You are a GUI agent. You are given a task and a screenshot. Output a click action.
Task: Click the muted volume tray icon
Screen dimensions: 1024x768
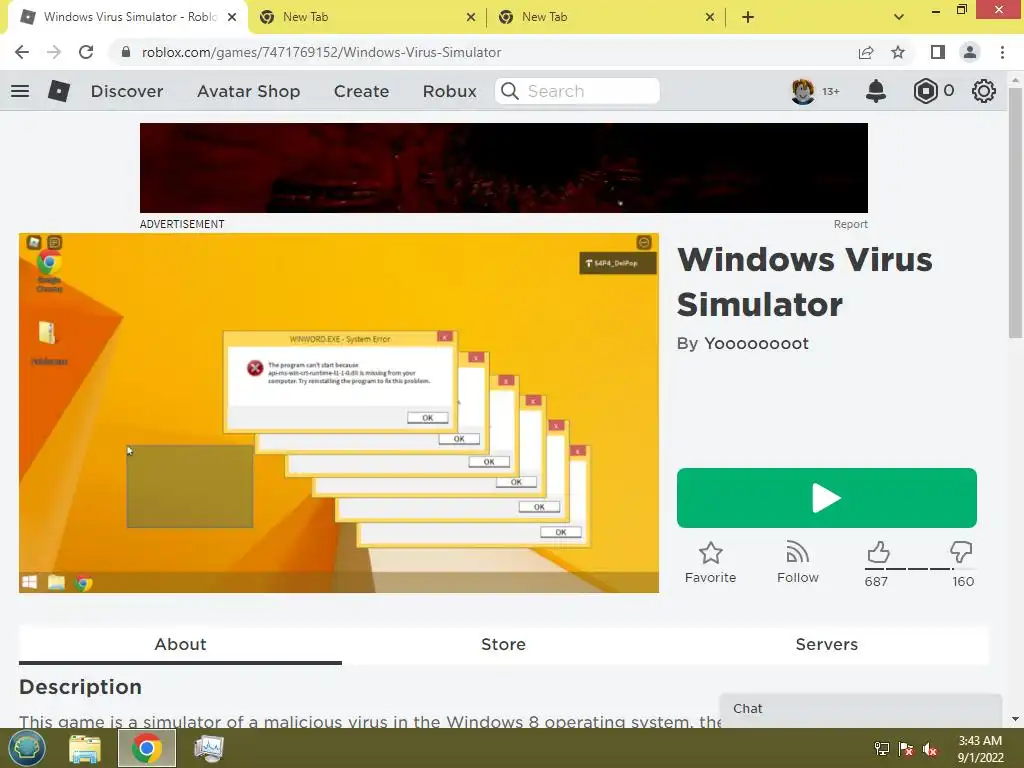pyautogui.click(x=930, y=749)
